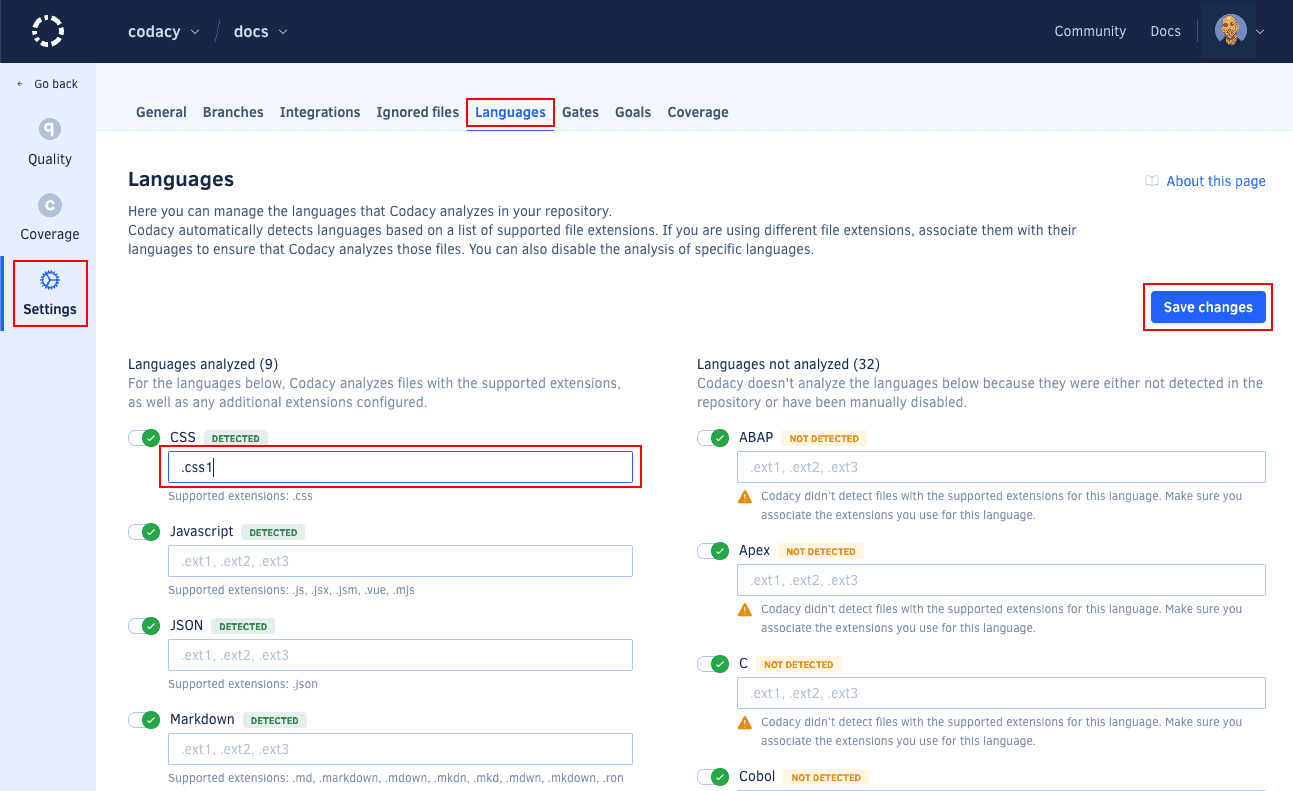
Task: Click the book icon beside About this page
Action: click(1152, 181)
